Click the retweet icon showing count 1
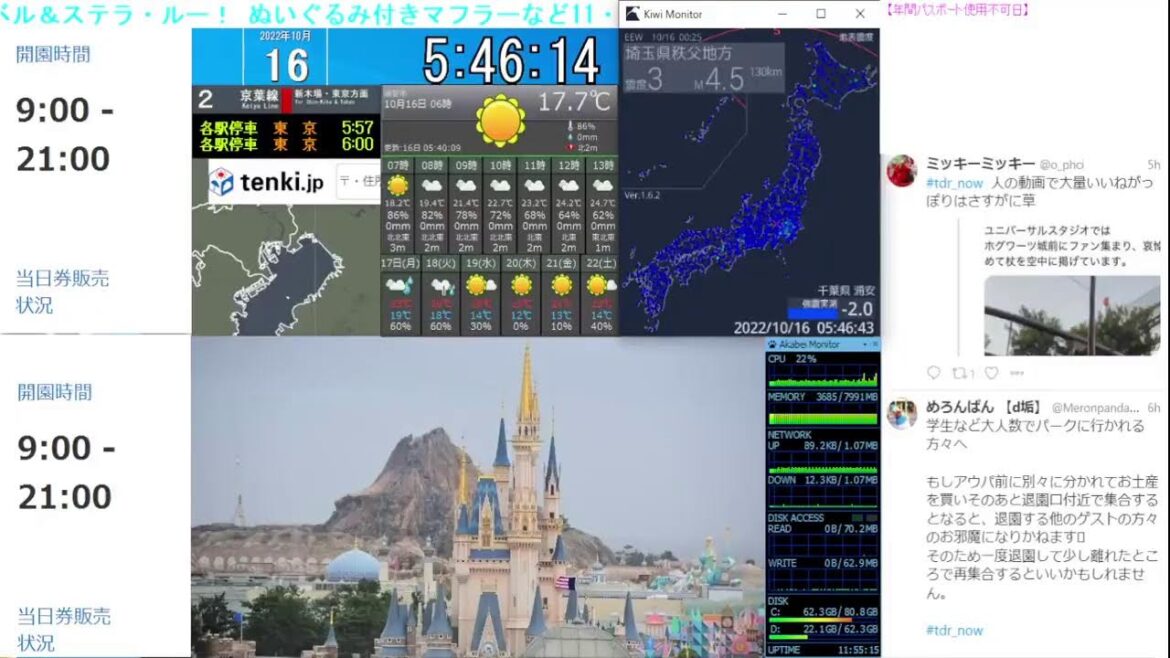1170x658 pixels. coord(962,371)
